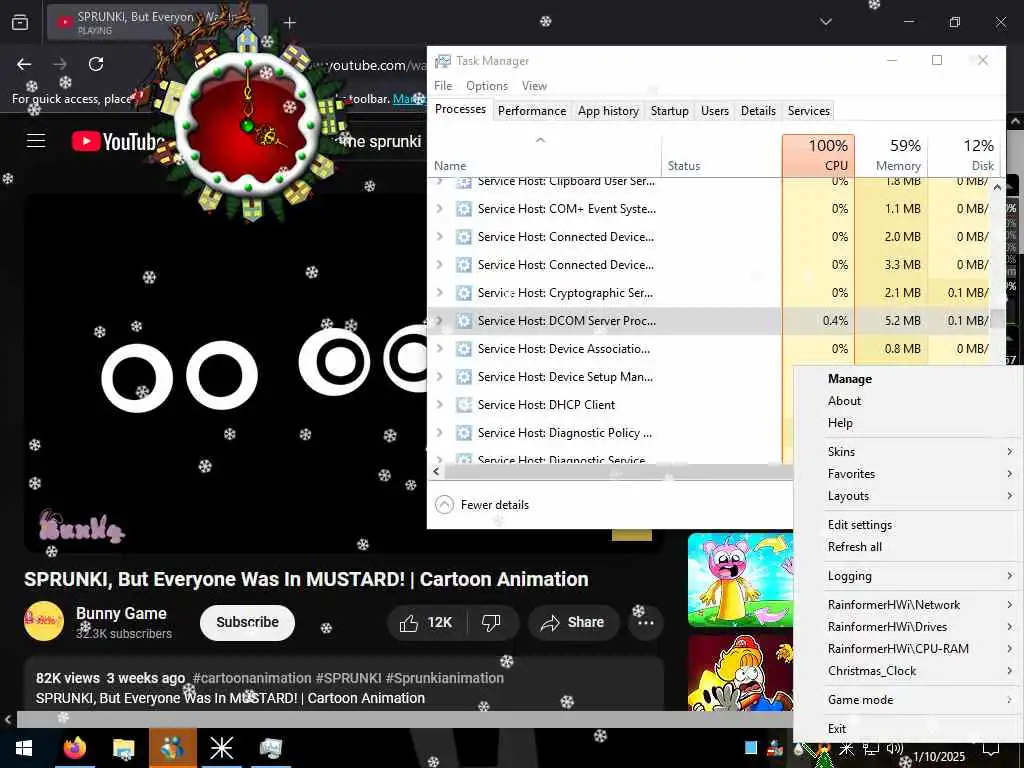
Task: Open Task Manager File menu
Action: coord(443,86)
